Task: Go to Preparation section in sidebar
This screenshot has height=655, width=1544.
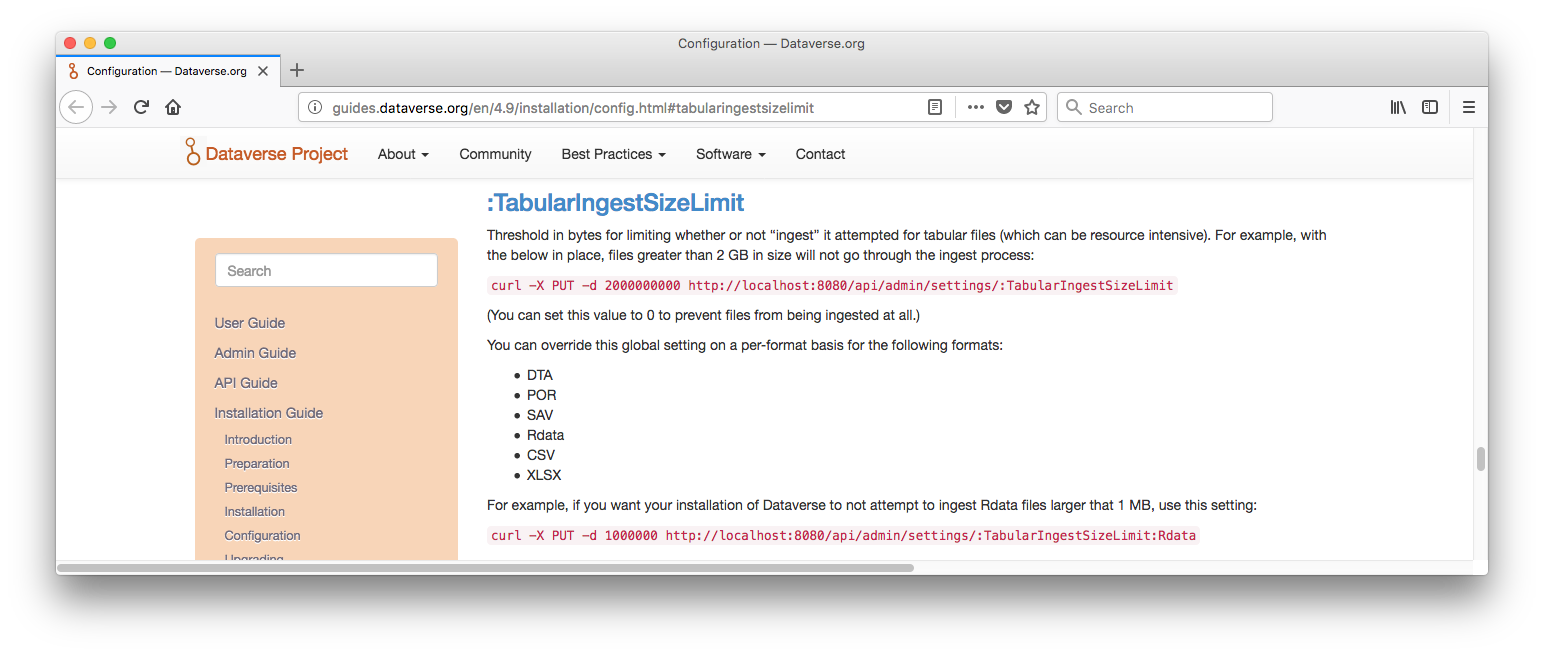Action: 257,464
